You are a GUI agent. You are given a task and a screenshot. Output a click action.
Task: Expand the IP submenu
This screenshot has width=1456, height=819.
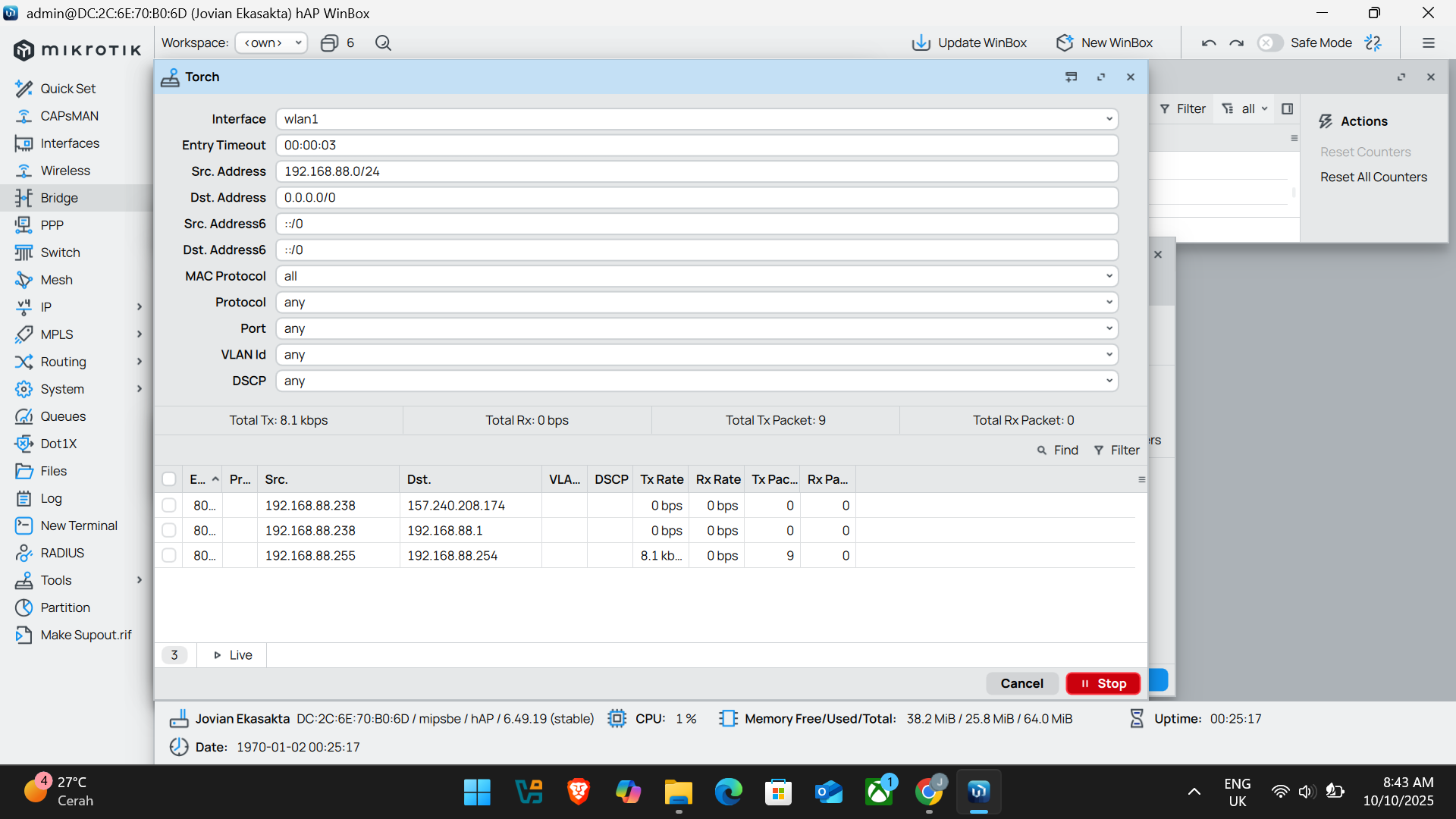(x=139, y=307)
